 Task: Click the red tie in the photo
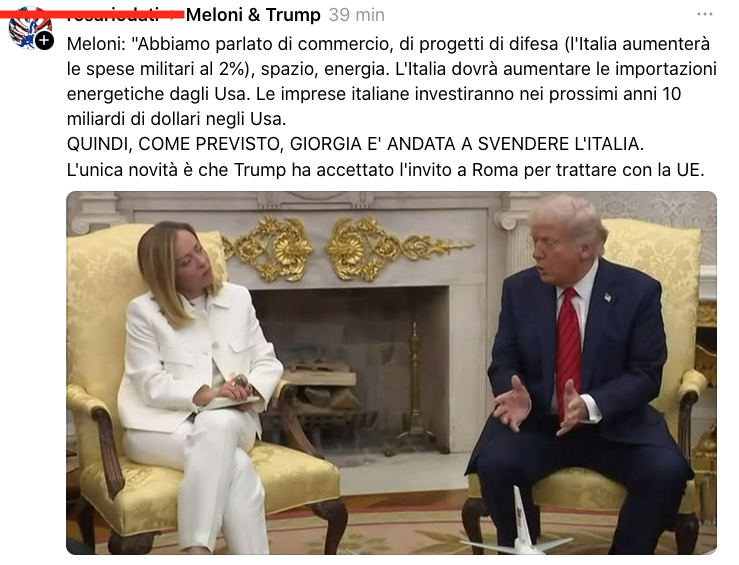(568, 351)
